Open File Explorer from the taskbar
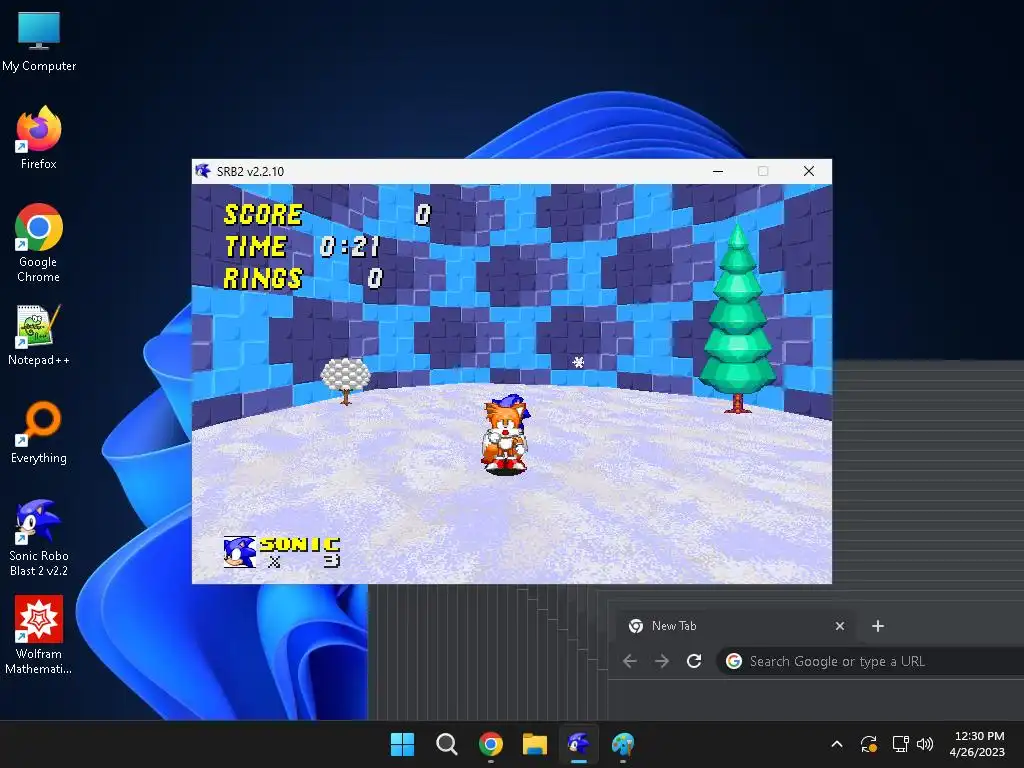Screen dimensions: 1024x768 (x=535, y=744)
